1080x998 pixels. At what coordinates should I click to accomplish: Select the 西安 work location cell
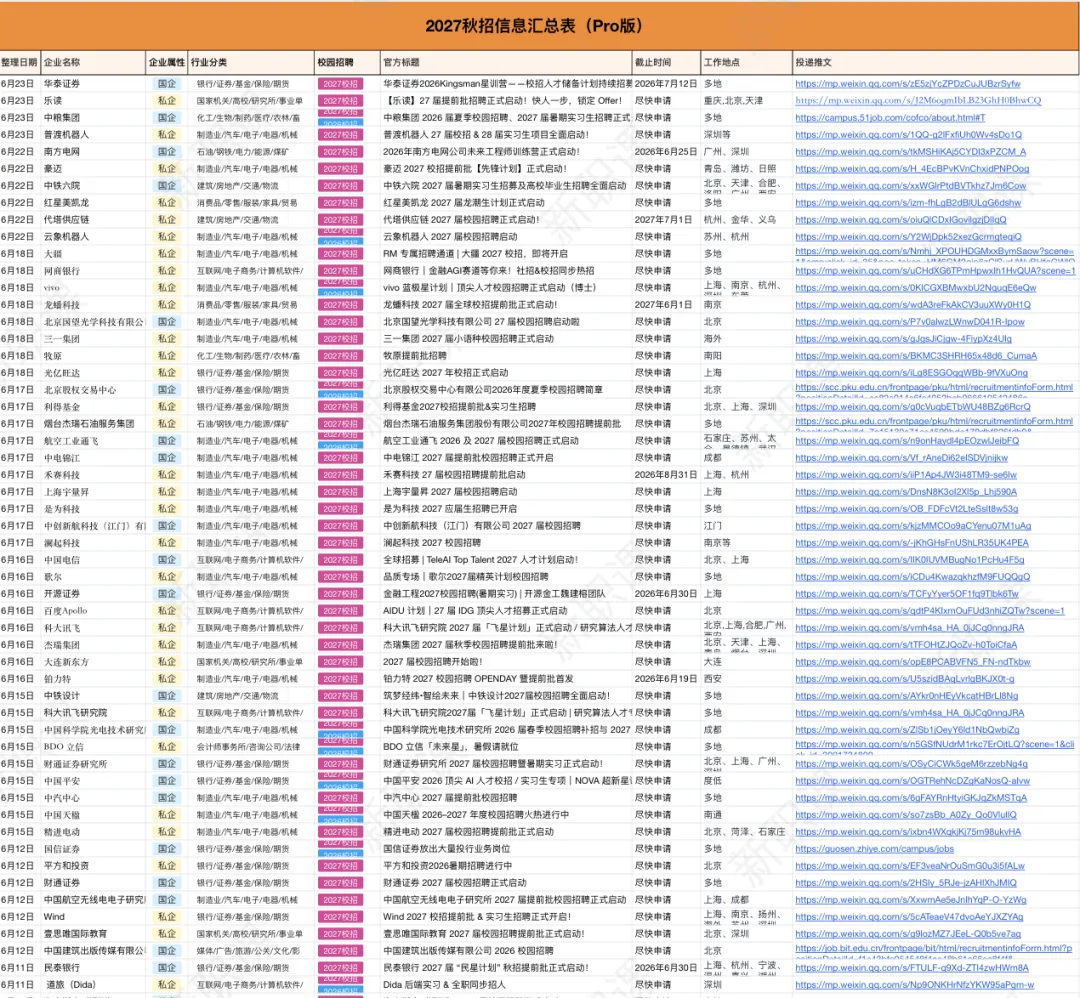pyautogui.click(x=713, y=679)
